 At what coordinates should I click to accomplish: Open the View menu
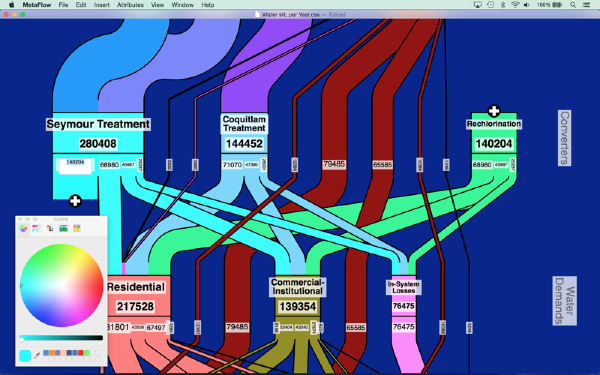157,5
